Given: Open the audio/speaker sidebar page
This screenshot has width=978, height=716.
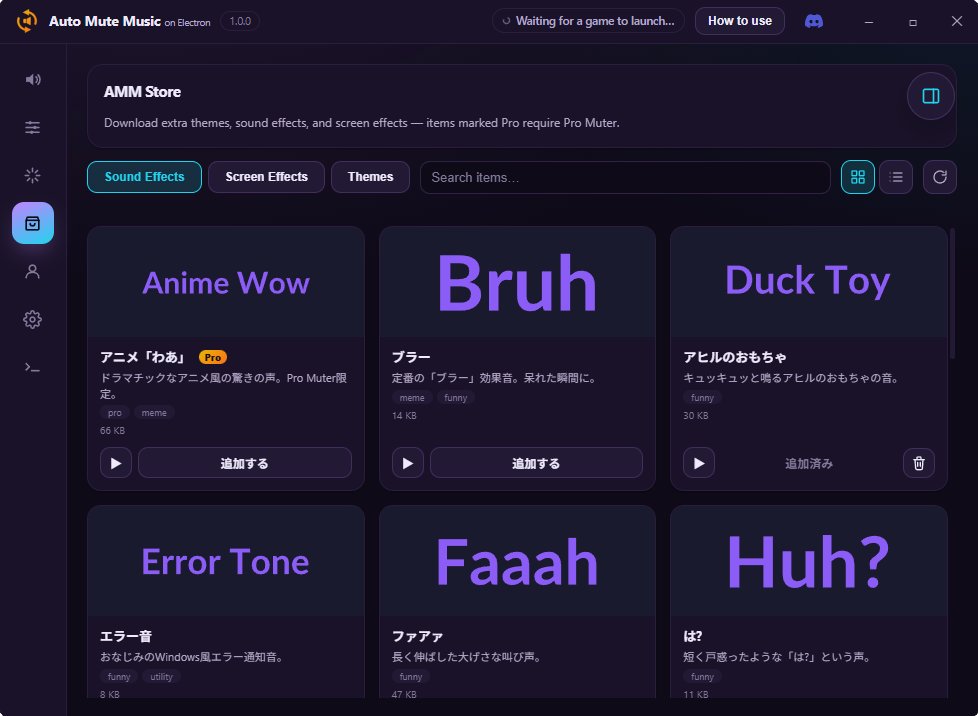Looking at the screenshot, I should tap(32, 79).
